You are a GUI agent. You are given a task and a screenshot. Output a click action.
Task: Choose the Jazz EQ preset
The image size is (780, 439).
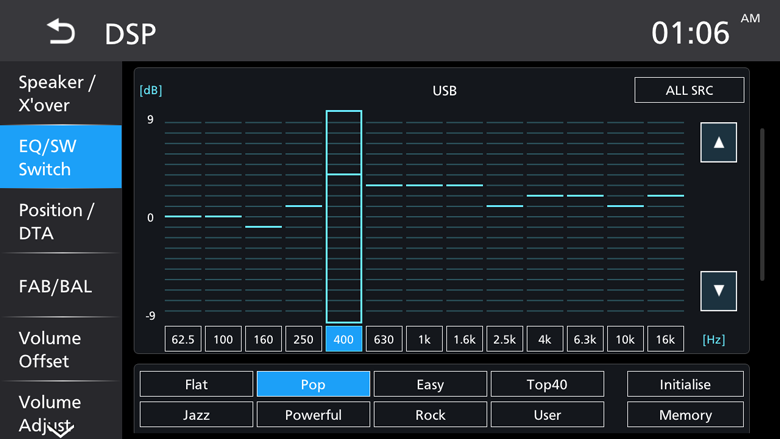point(196,415)
